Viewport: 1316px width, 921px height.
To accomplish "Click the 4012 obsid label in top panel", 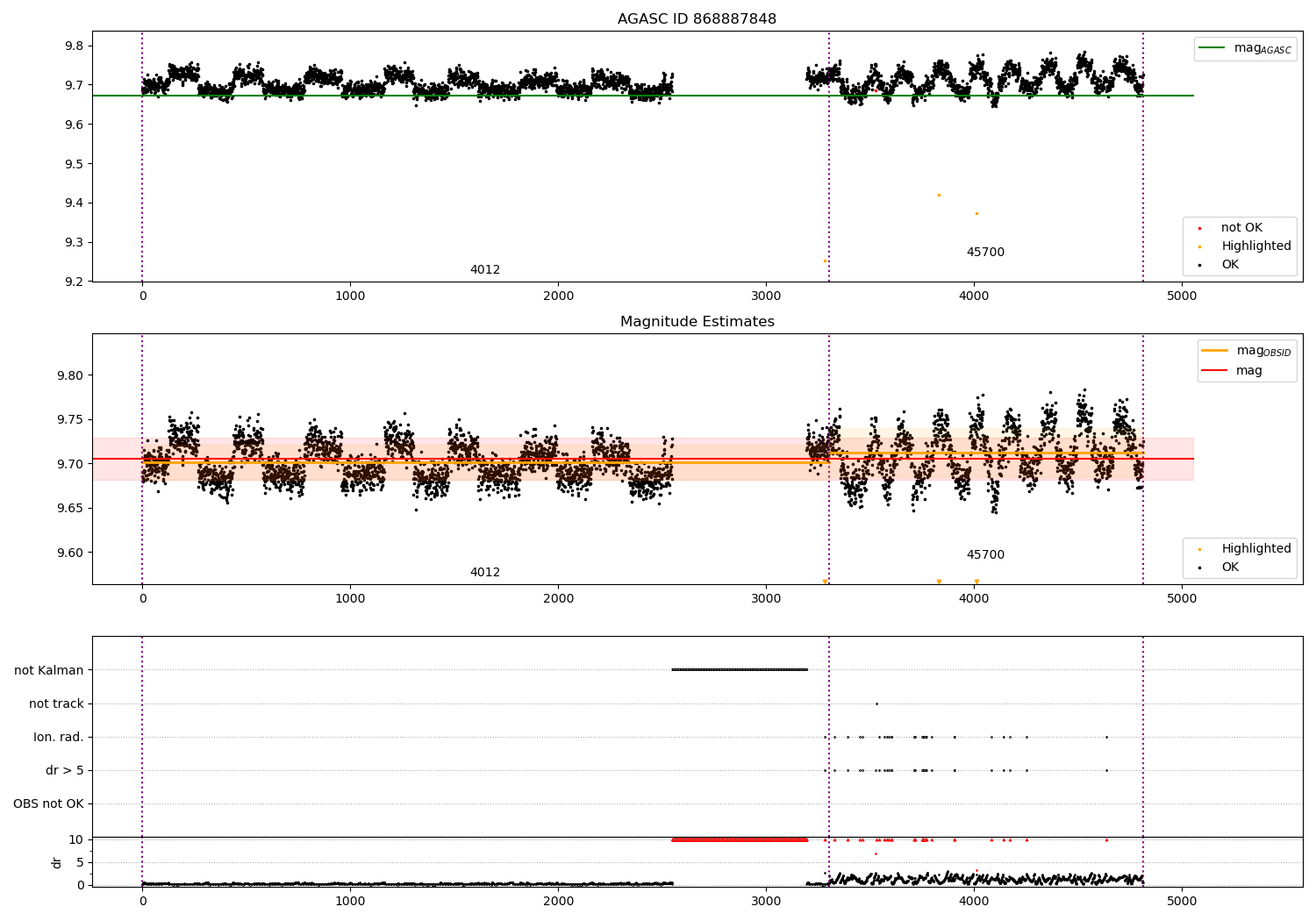I will click(485, 270).
